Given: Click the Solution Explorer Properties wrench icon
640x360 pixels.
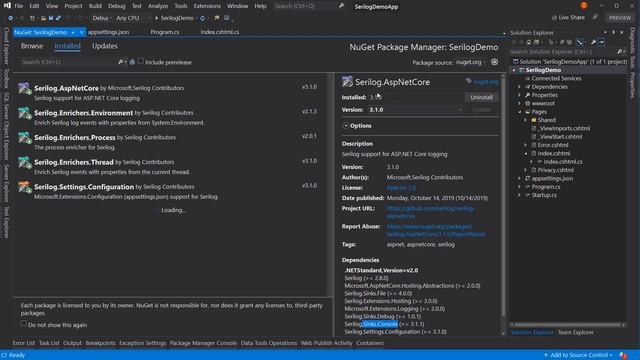Looking at the screenshot, I should [593, 42].
